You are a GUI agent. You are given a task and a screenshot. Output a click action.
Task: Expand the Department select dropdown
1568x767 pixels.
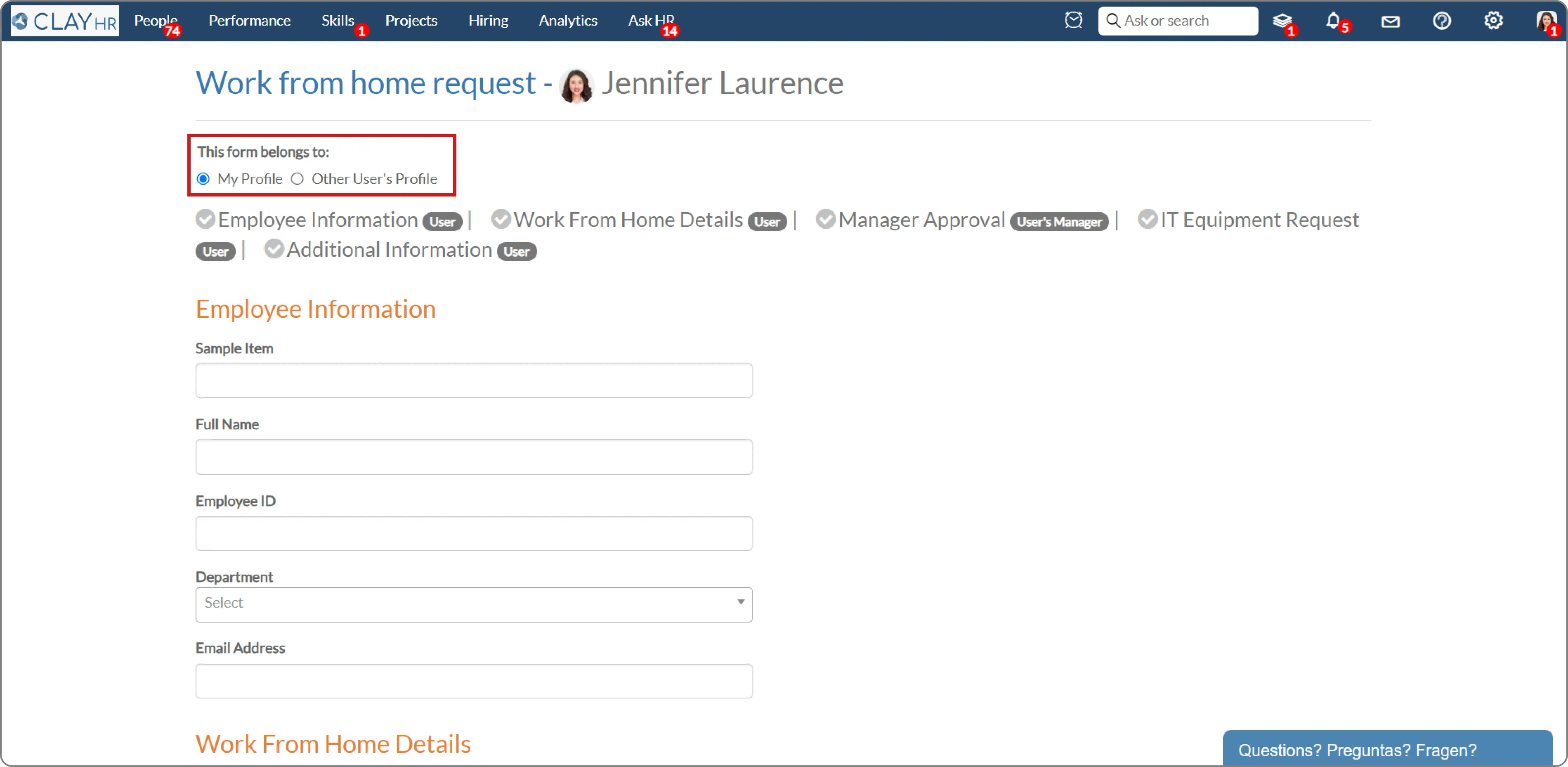[474, 604]
